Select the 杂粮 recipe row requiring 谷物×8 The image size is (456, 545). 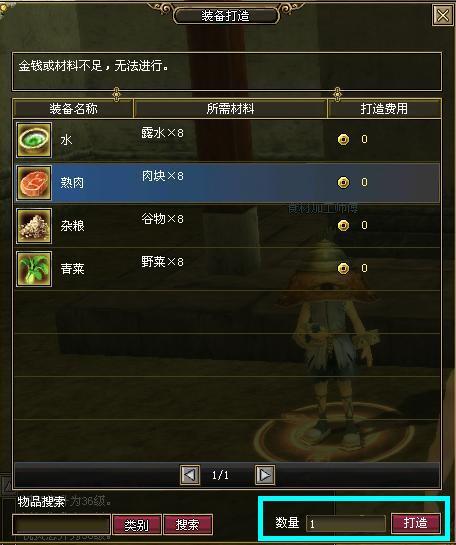228,226
